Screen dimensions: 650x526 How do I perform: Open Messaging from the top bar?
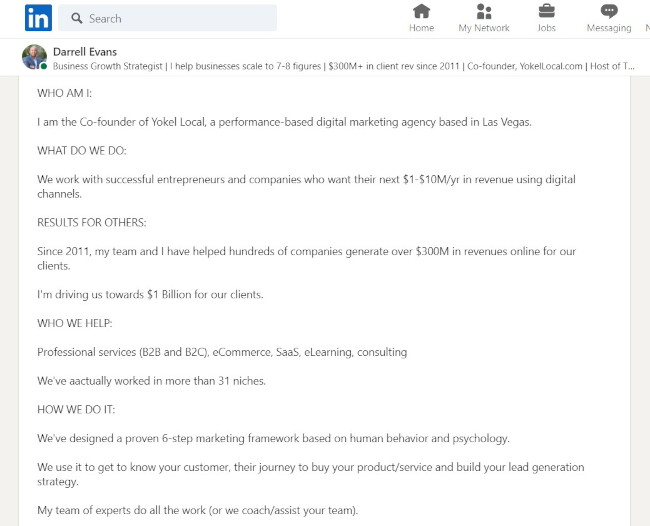pos(608,18)
